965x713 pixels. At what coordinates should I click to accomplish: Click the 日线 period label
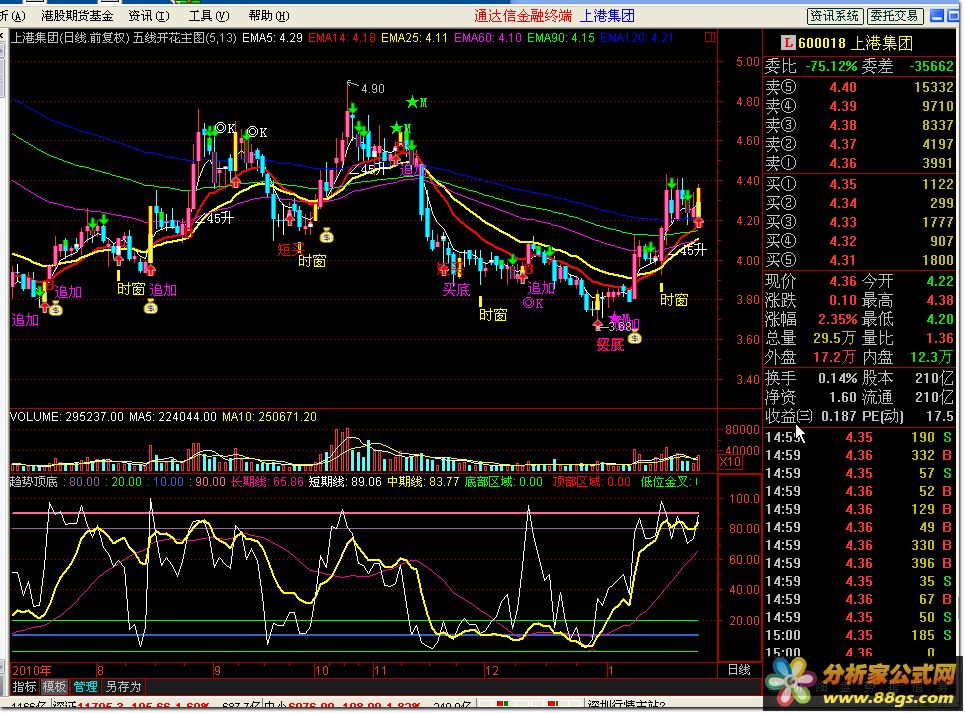pyautogui.click(x=739, y=670)
